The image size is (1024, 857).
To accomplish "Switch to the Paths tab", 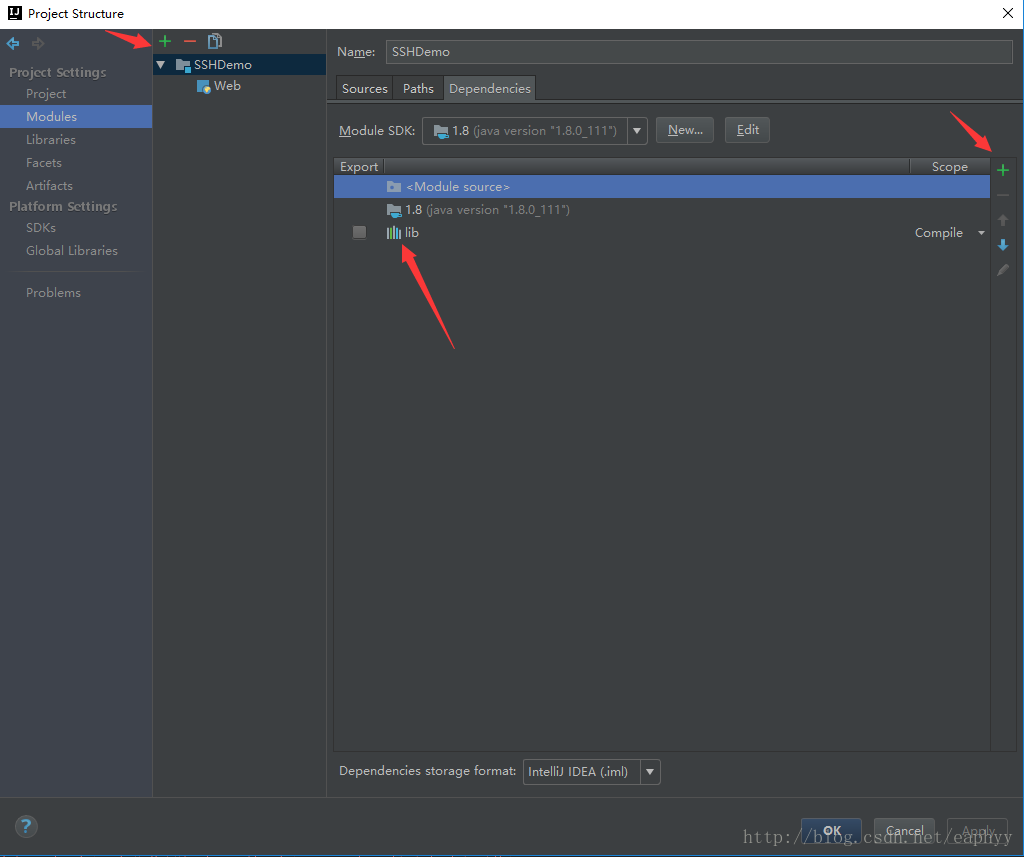I will (x=418, y=88).
